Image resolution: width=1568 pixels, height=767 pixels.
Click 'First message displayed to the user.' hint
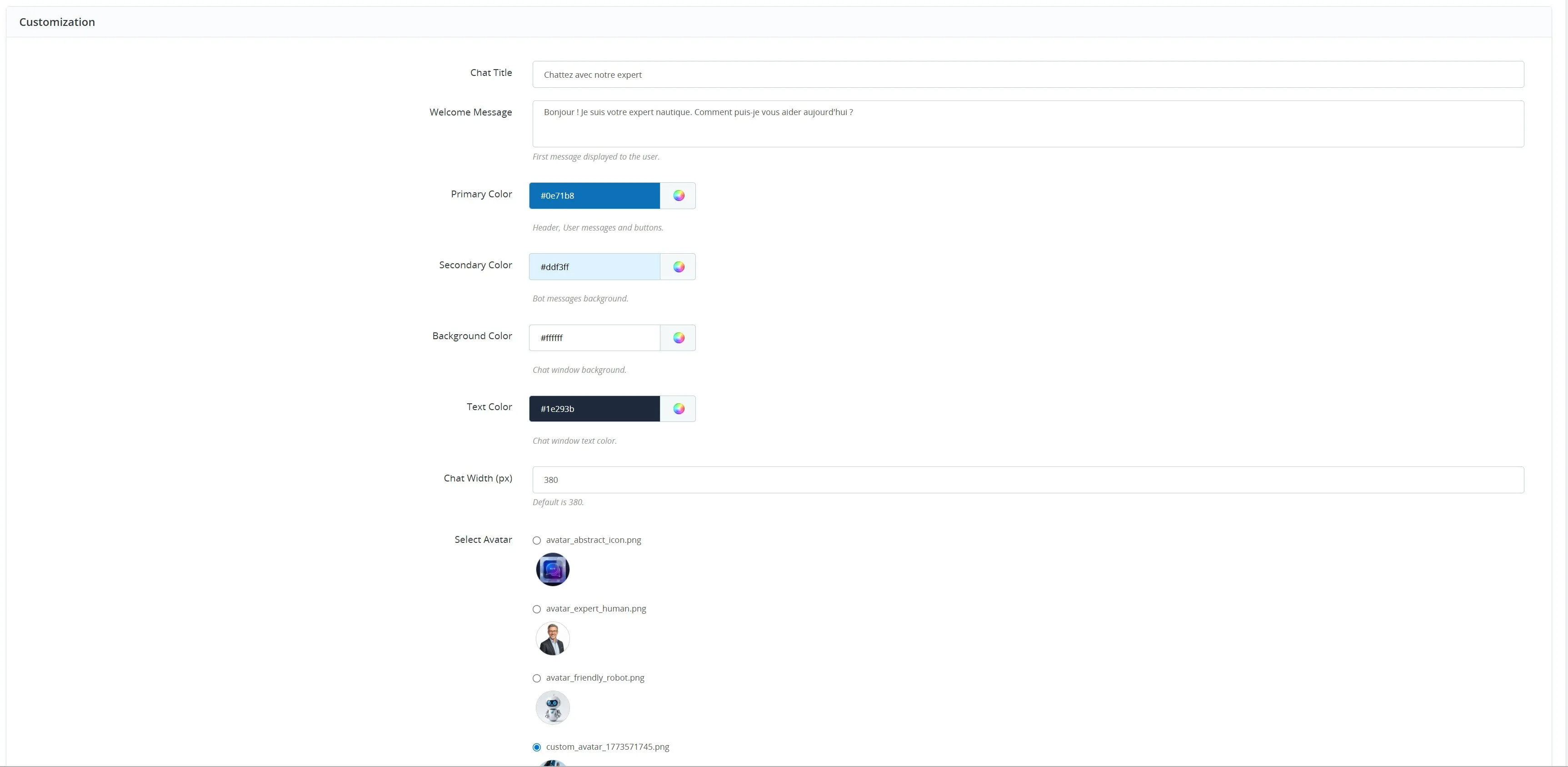(x=596, y=156)
